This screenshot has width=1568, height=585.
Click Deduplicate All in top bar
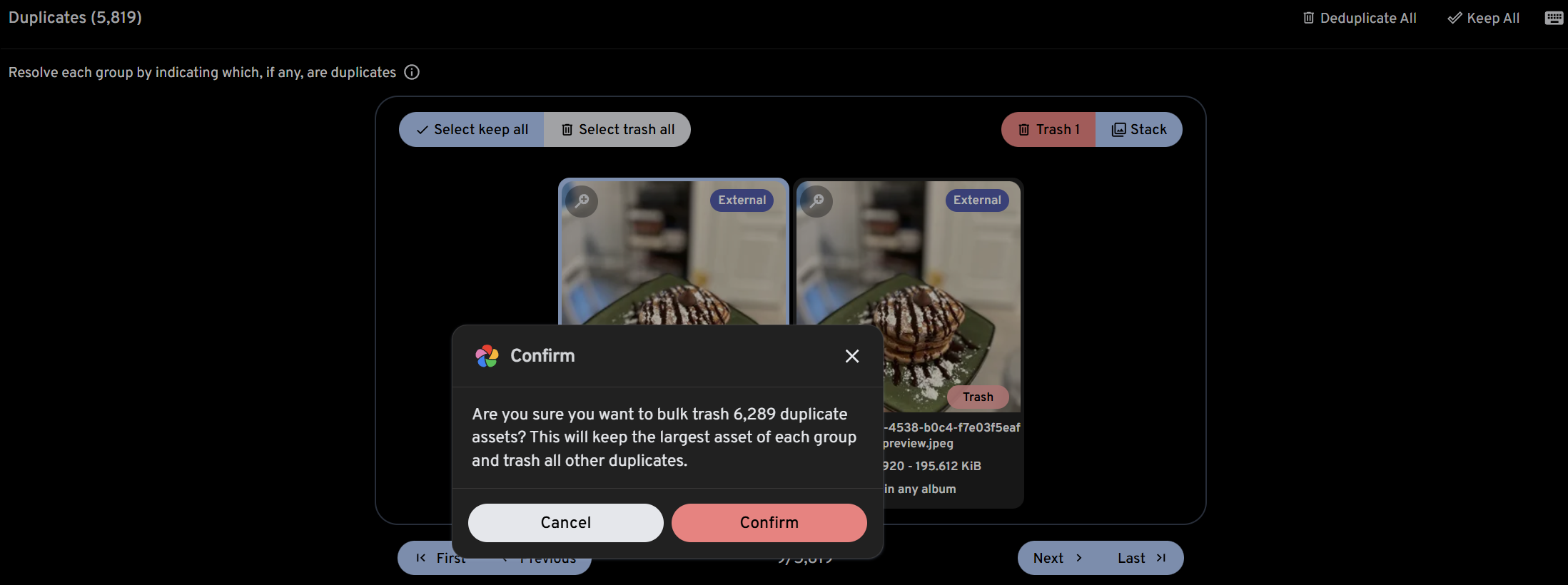pyautogui.click(x=1360, y=18)
